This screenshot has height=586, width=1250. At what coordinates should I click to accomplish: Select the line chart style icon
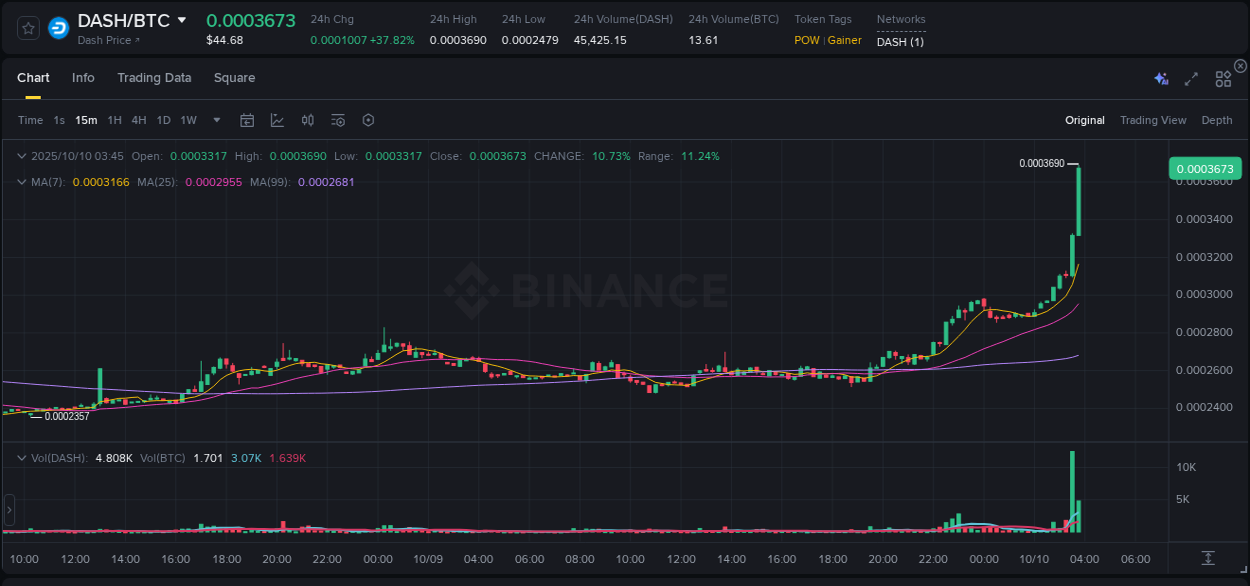[277, 120]
